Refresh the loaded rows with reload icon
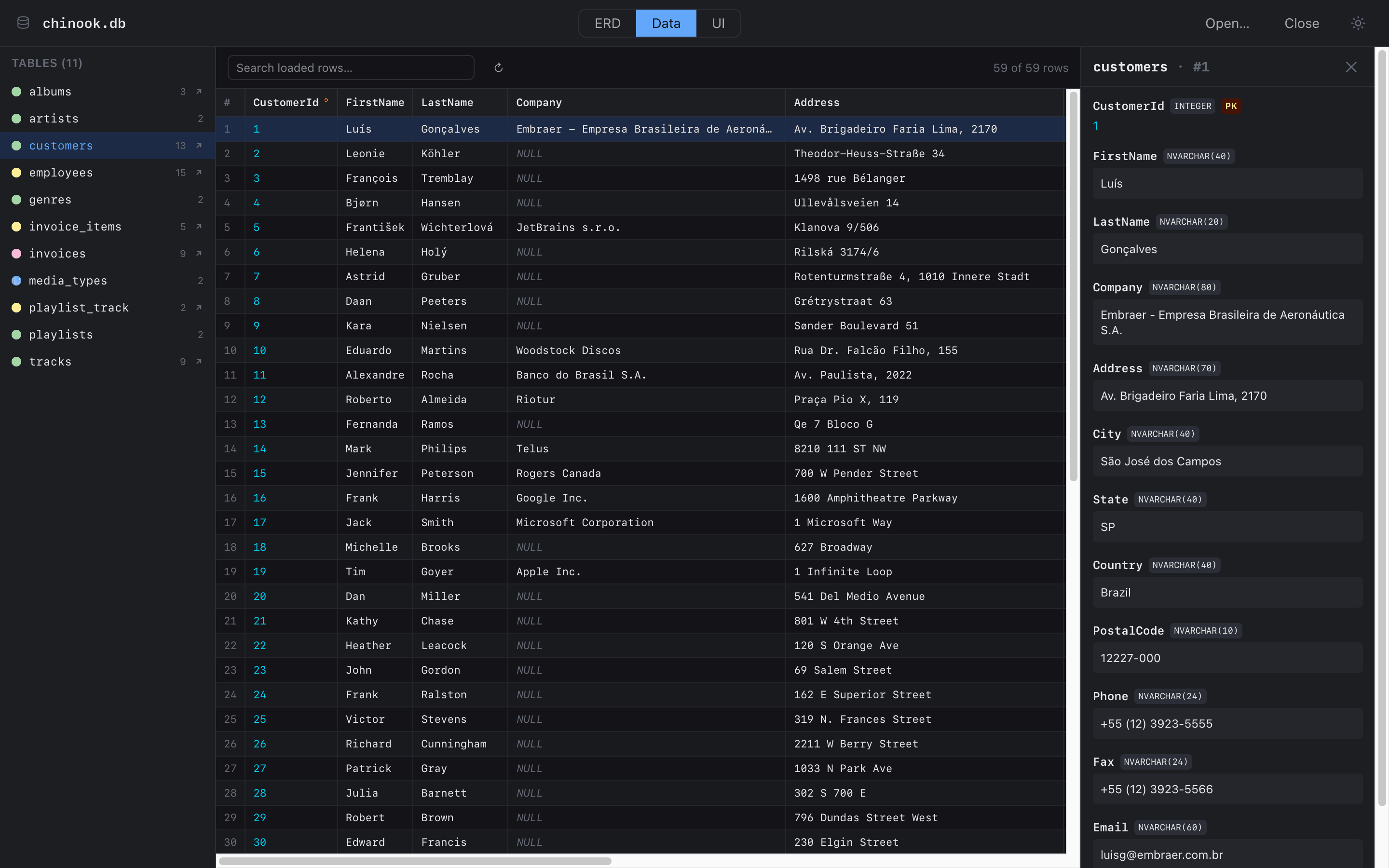 (x=498, y=68)
